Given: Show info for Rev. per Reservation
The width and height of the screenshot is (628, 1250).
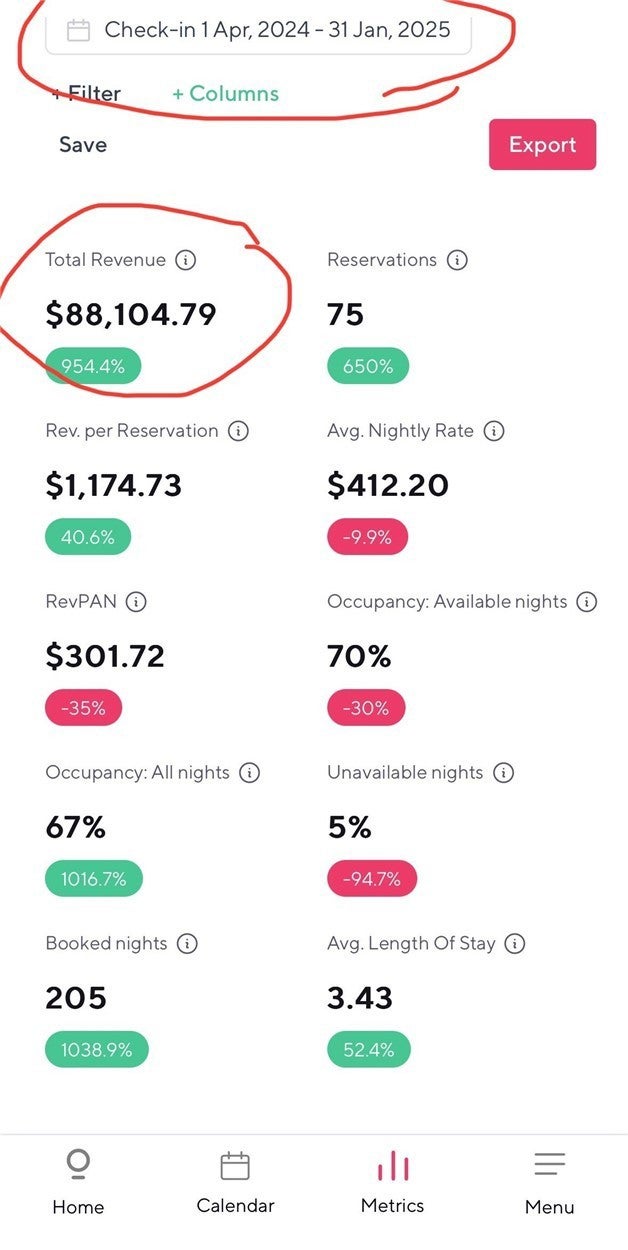Looking at the screenshot, I should pyautogui.click(x=238, y=431).
